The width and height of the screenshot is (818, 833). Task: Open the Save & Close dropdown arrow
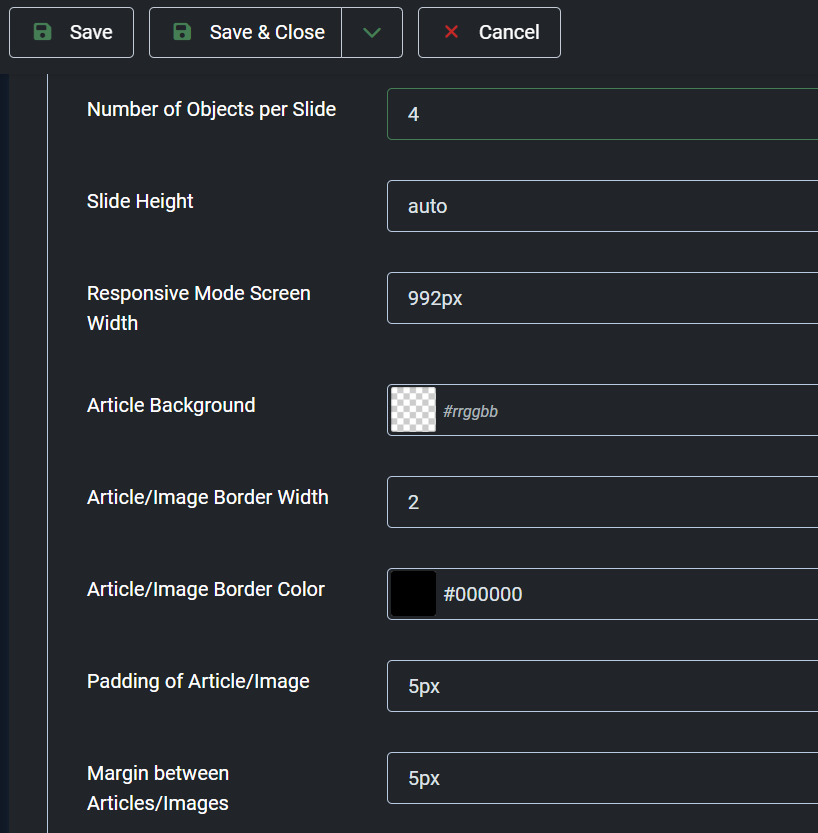(372, 32)
